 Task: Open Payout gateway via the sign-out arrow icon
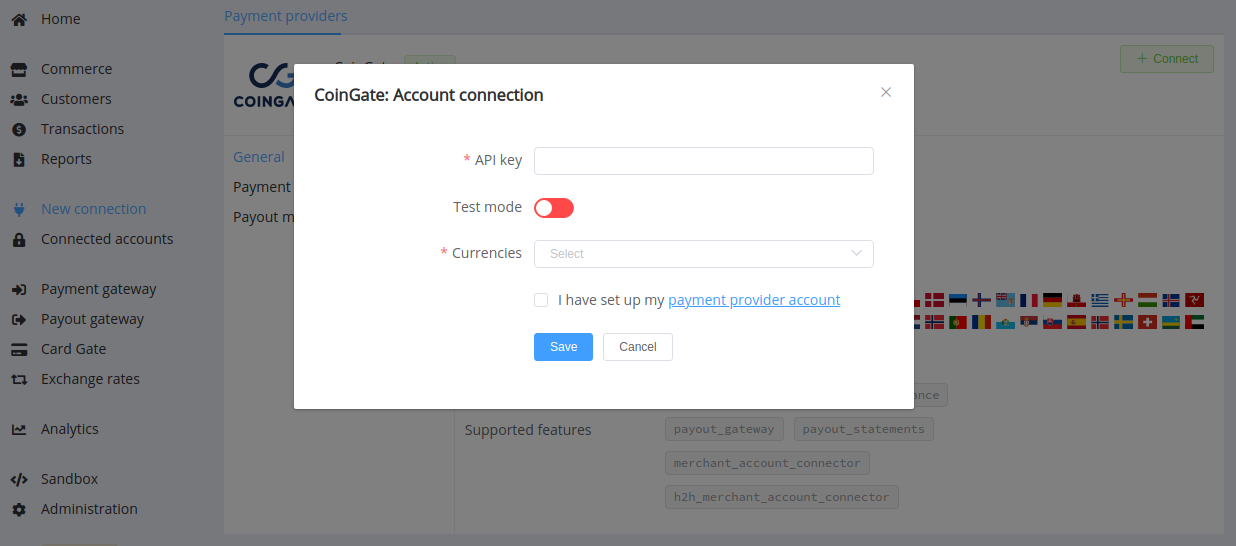coord(18,319)
